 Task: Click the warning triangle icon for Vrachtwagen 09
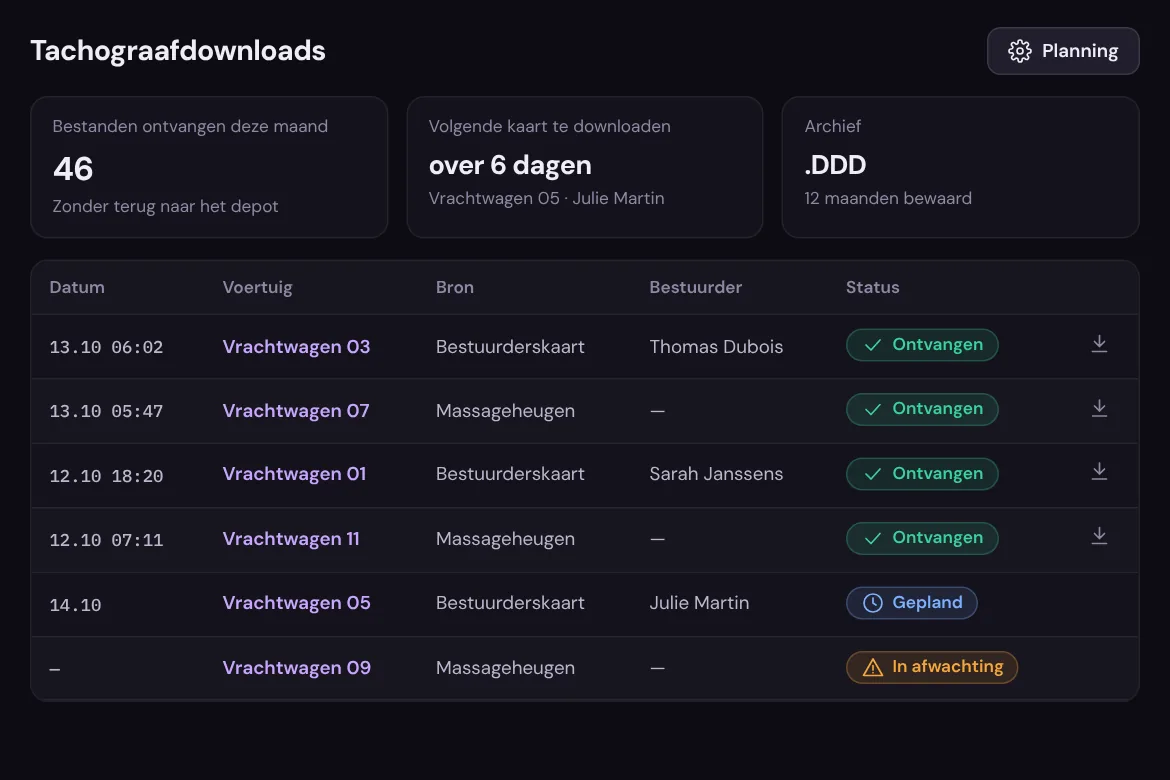pos(872,667)
